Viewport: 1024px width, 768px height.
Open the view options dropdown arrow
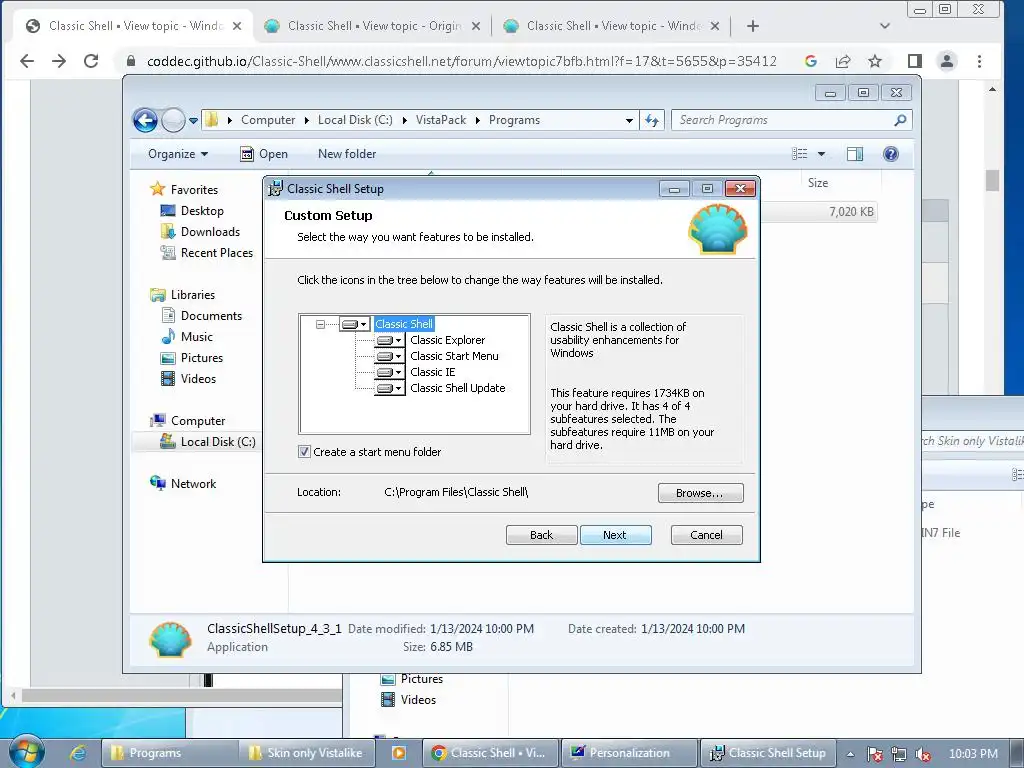[x=822, y=154]
